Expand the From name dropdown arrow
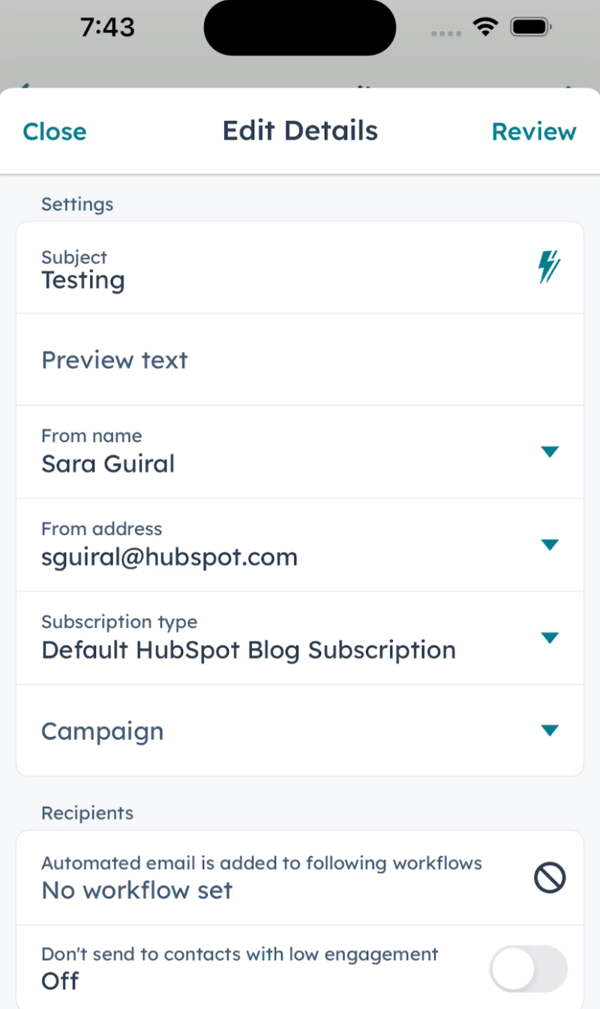This screenshot has width=600, height=1009. point(550,452)
